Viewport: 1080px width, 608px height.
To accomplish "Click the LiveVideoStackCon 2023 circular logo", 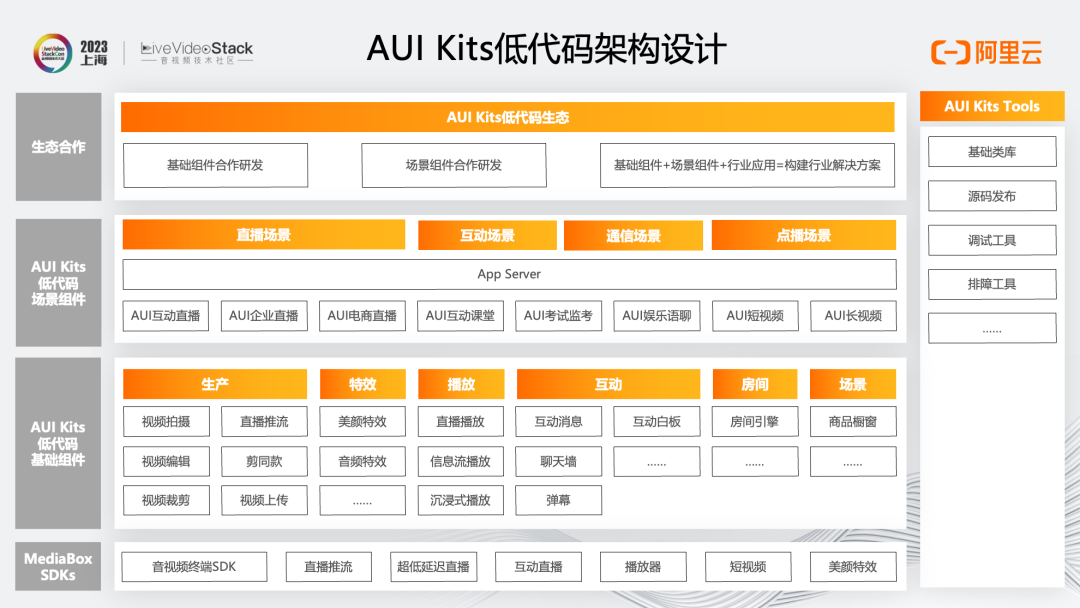I will pos(53,53).
